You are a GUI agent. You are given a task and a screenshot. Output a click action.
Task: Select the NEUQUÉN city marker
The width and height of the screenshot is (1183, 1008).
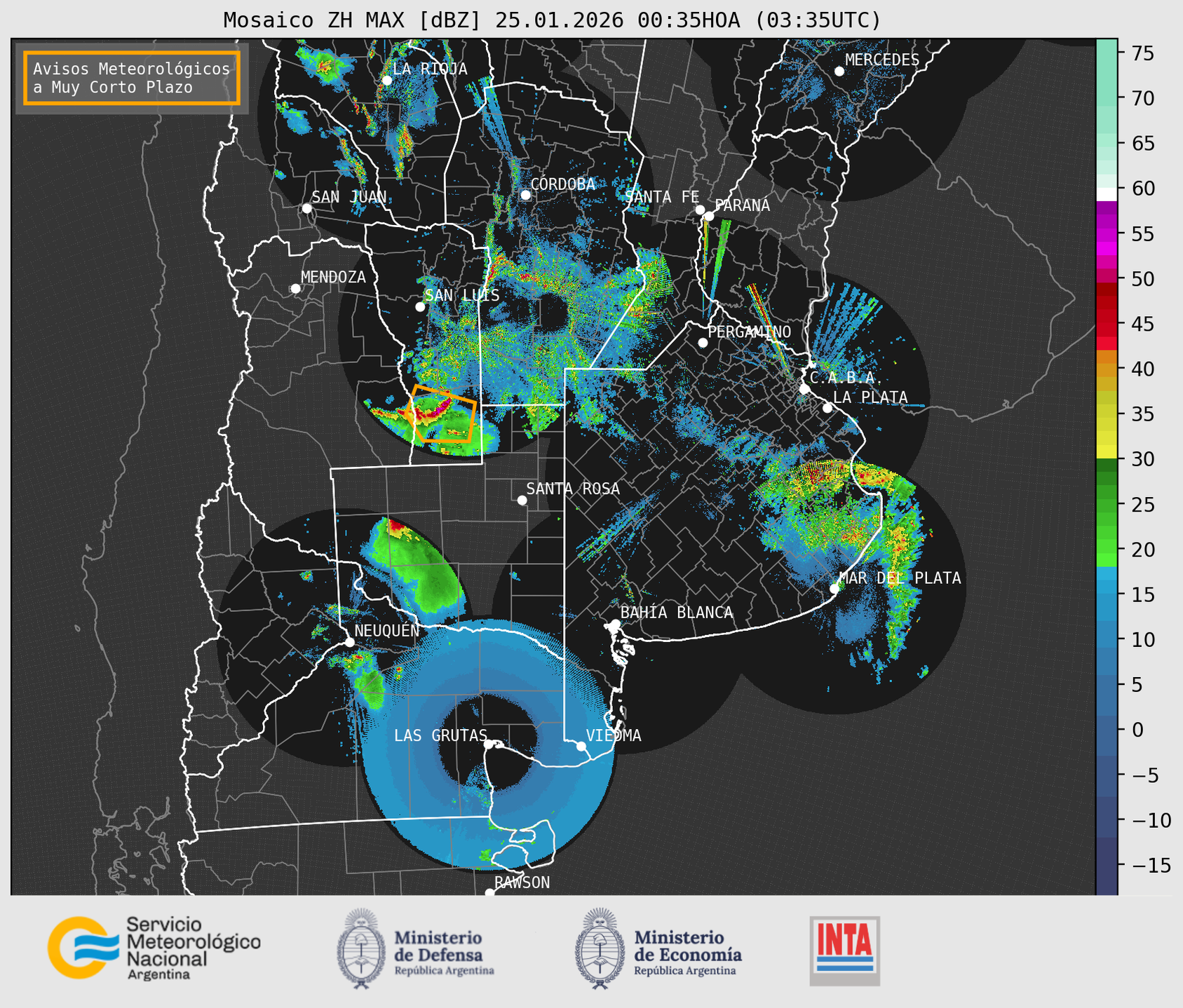coord(349,642)
